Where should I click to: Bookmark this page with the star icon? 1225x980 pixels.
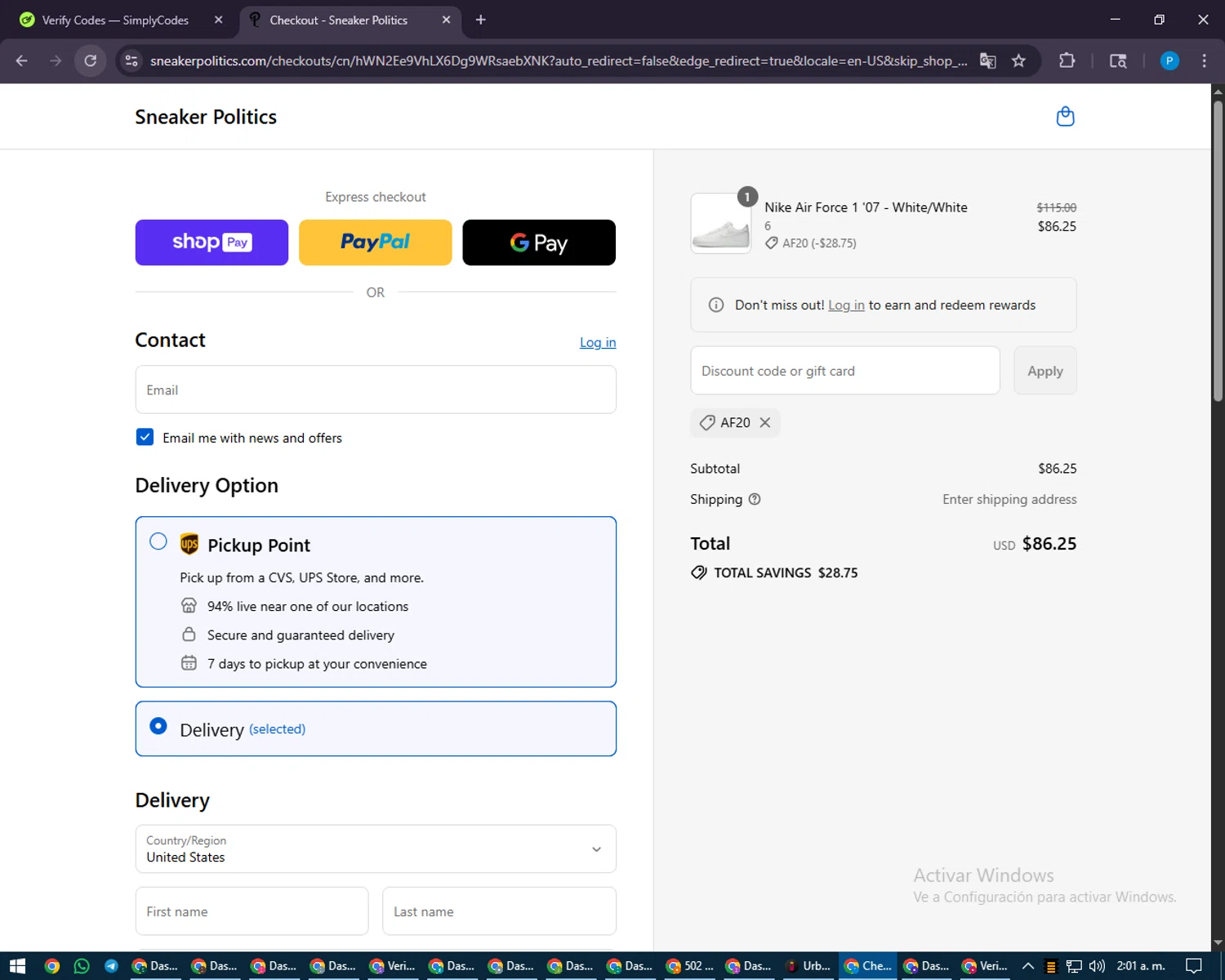(1018, 60)
